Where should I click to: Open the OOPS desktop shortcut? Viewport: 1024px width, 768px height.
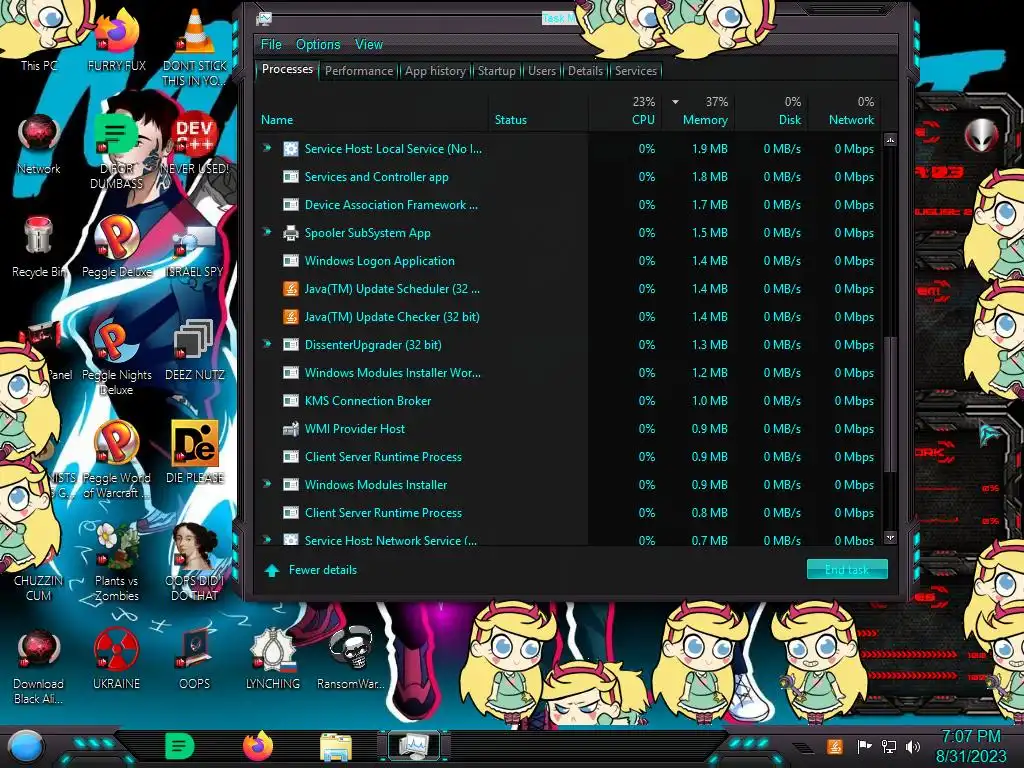[195, 660]
